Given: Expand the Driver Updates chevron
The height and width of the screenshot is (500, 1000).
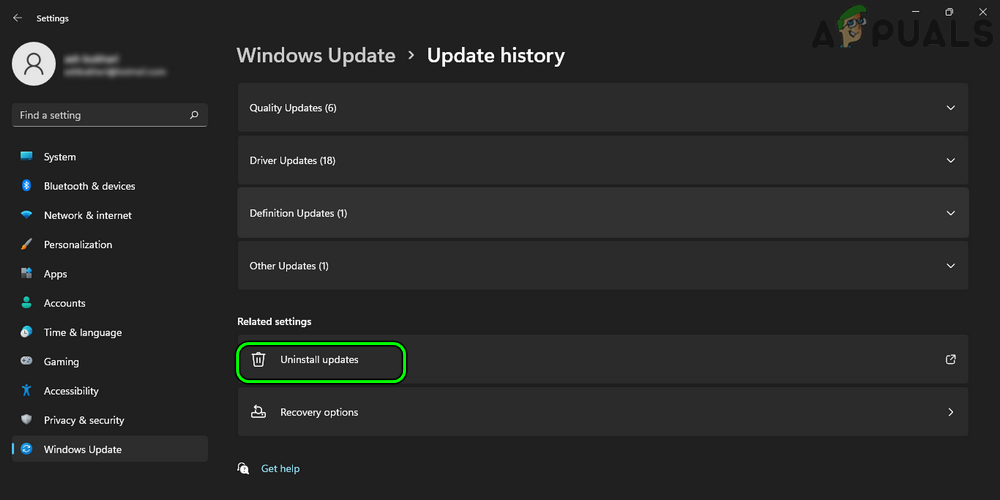Looking at the screenshot, I should pyautogui.click(x=950, y=160).
